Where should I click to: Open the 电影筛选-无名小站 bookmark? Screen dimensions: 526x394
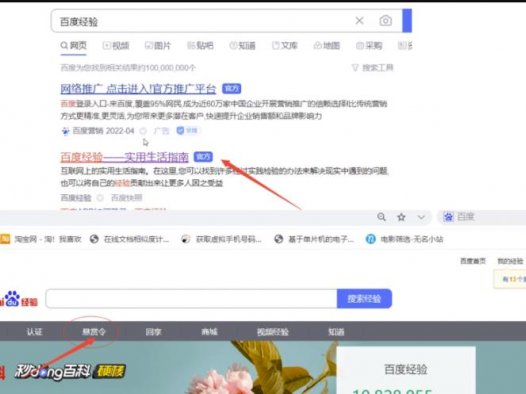(404, 239)
